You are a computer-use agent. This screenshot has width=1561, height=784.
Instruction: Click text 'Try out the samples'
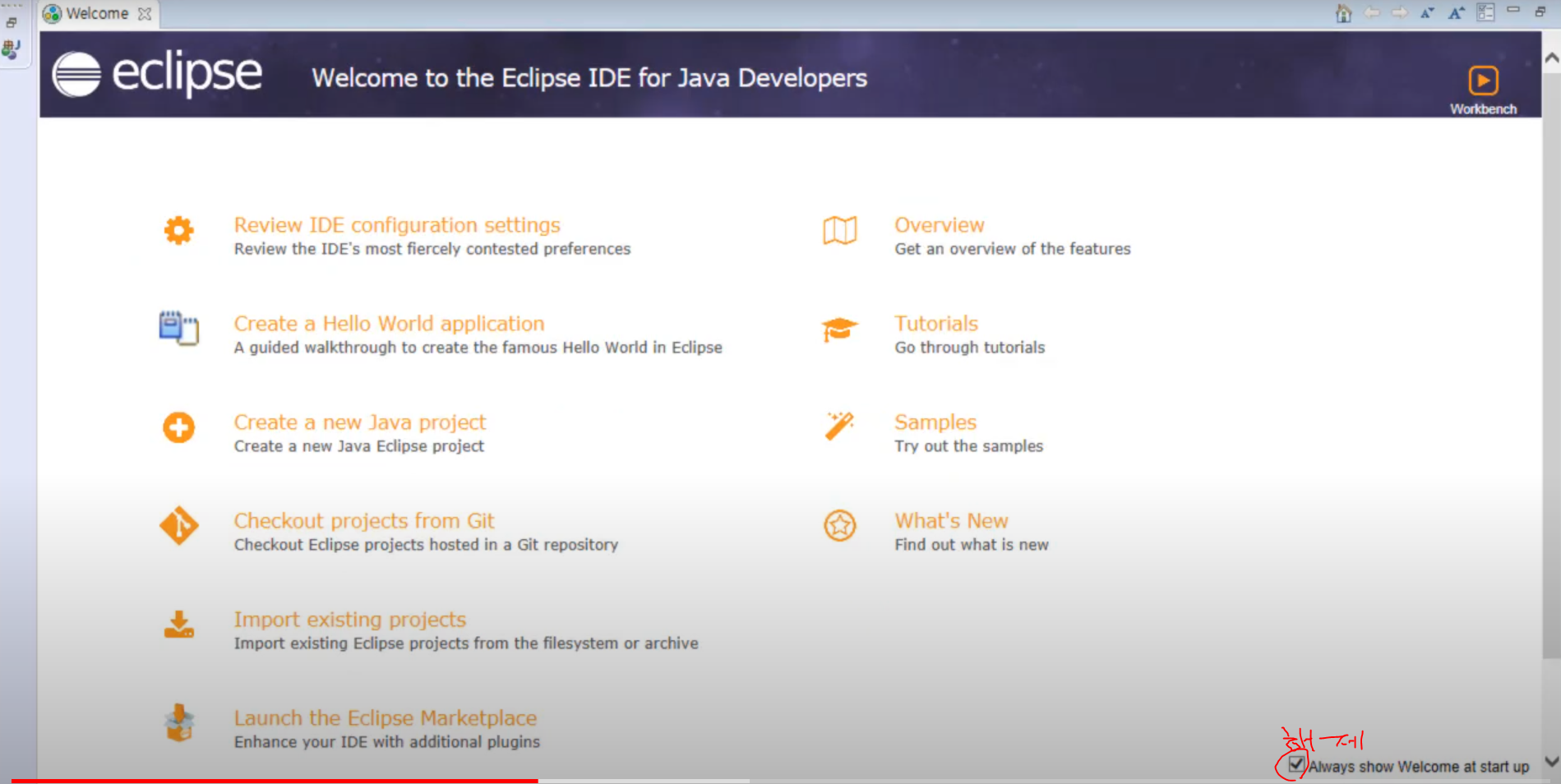click(x=969, y=446)
